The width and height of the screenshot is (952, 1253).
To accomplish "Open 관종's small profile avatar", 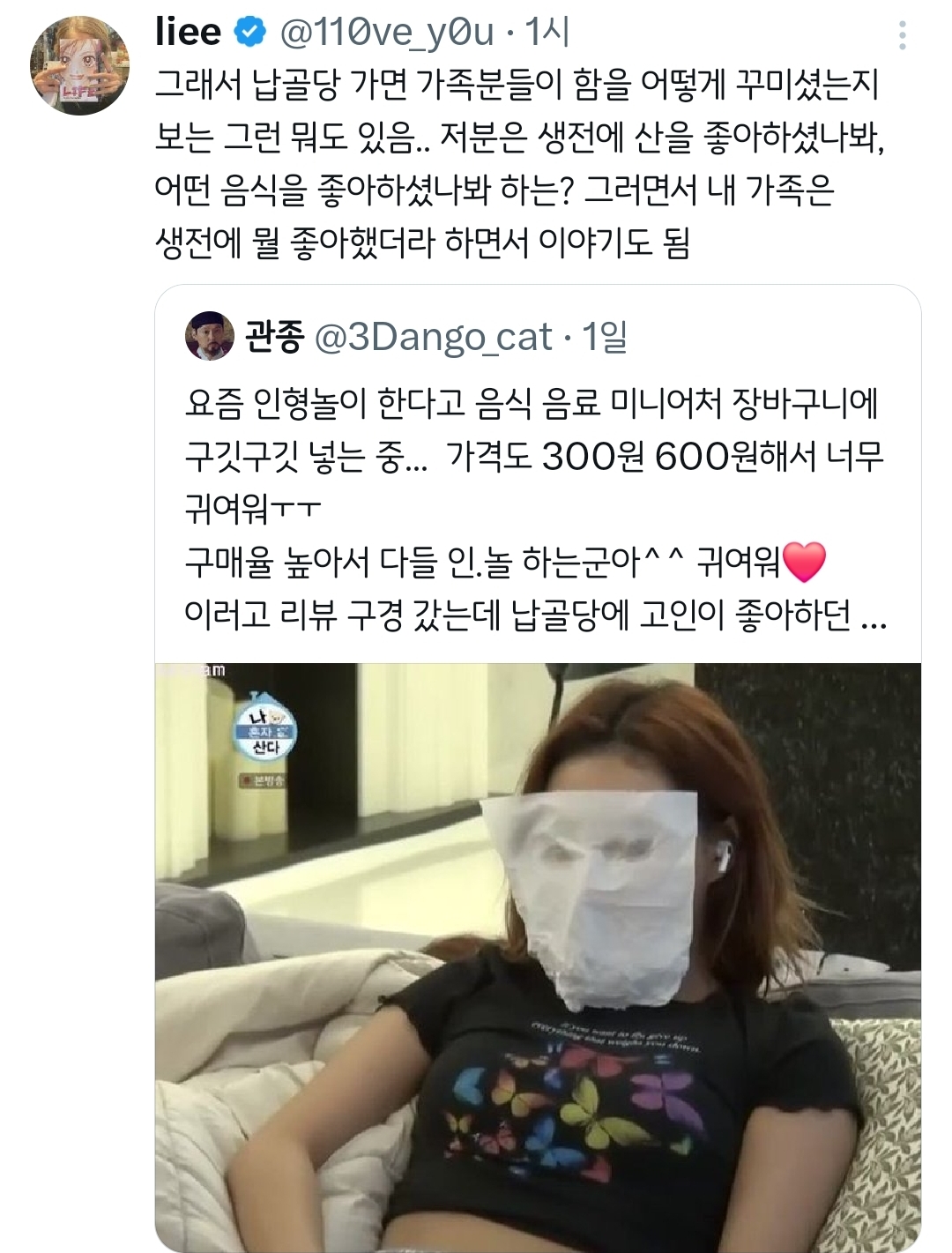I will pos(210,336).
